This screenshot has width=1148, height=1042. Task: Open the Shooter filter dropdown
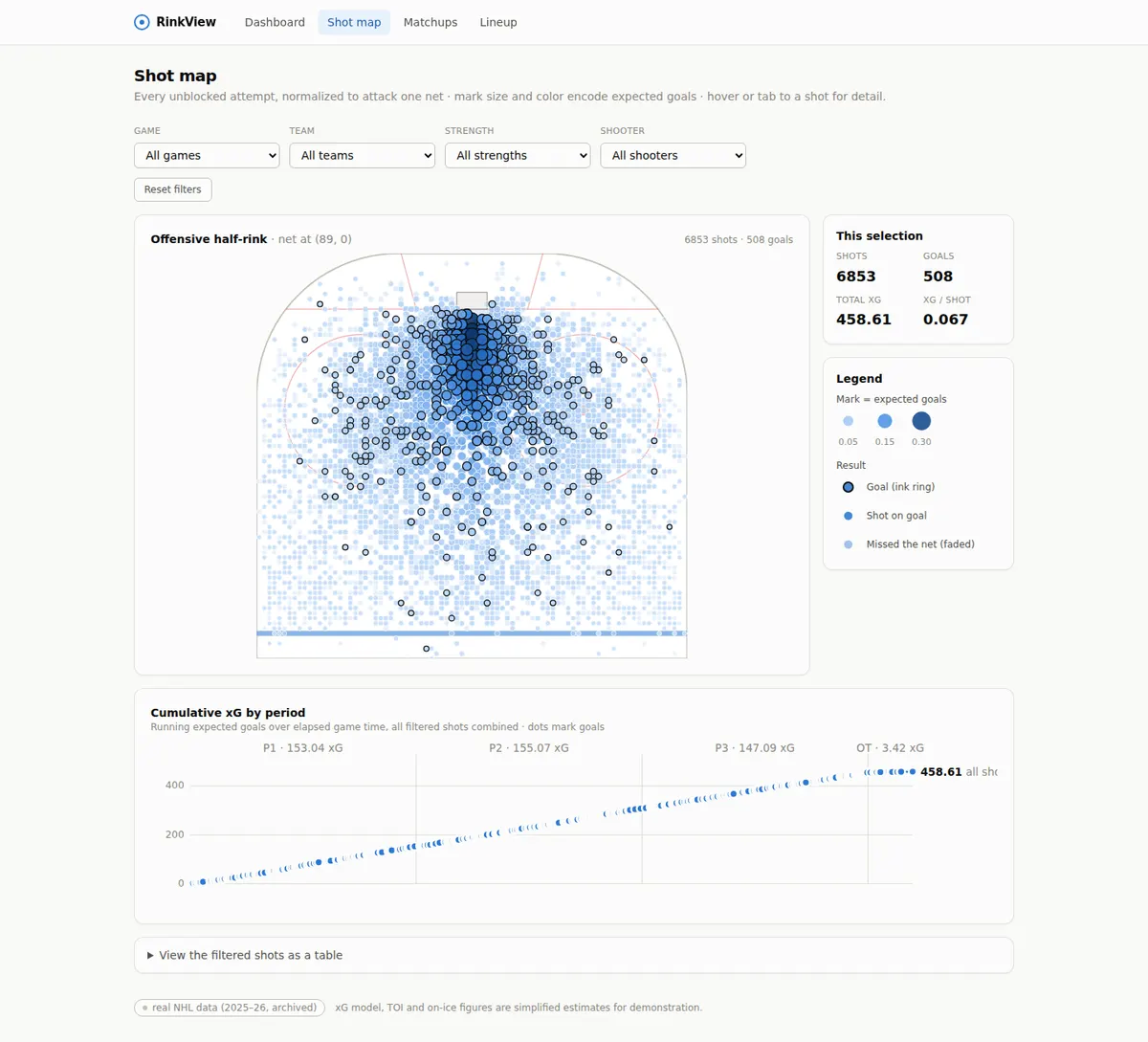click(673, 155)
